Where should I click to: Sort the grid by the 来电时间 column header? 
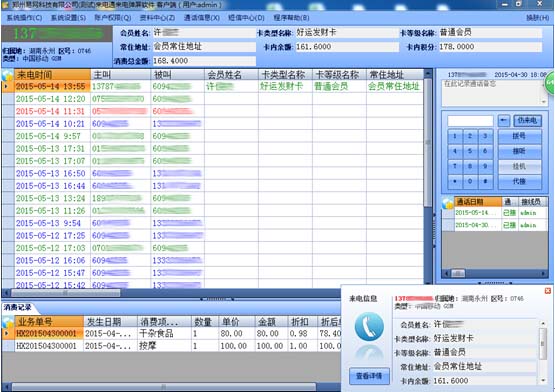point(52,75)
